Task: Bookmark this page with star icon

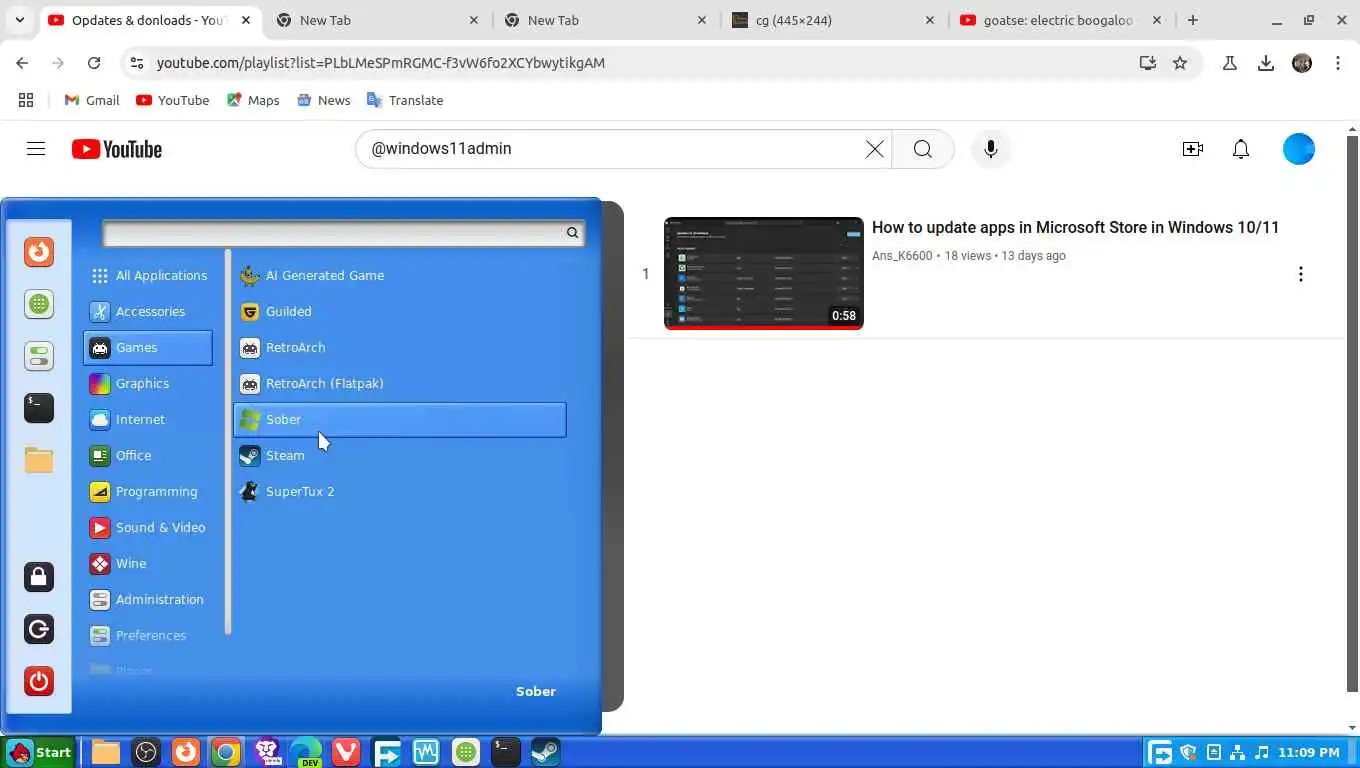Action: [x=1180, y=63]
